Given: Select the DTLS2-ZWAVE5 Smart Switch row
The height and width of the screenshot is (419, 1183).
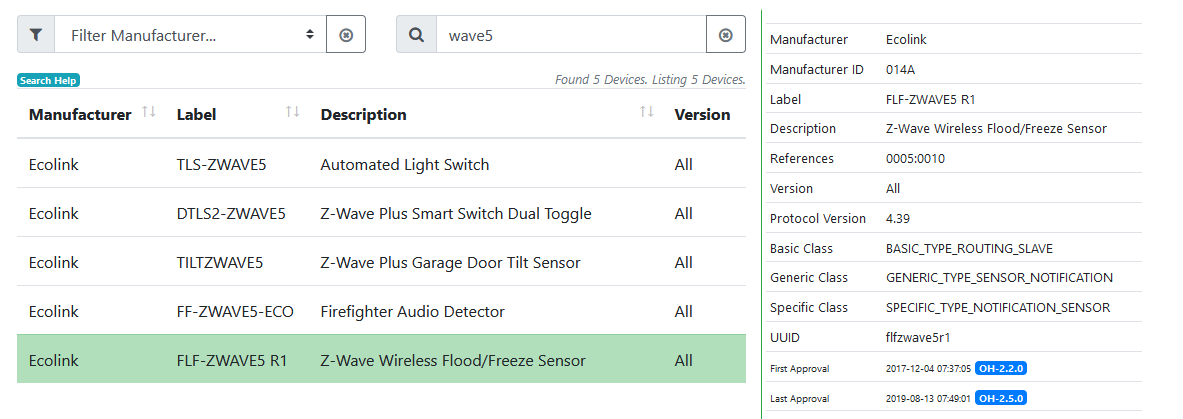Looking at the screenshot, I should coord(381,213).
